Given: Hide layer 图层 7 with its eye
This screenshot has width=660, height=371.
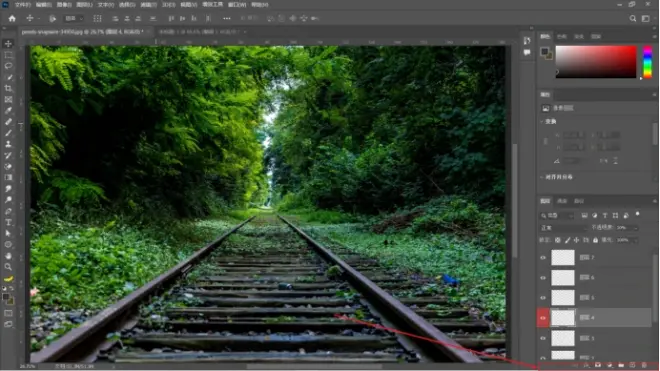Looking at the screenshot, I should 543,257.
